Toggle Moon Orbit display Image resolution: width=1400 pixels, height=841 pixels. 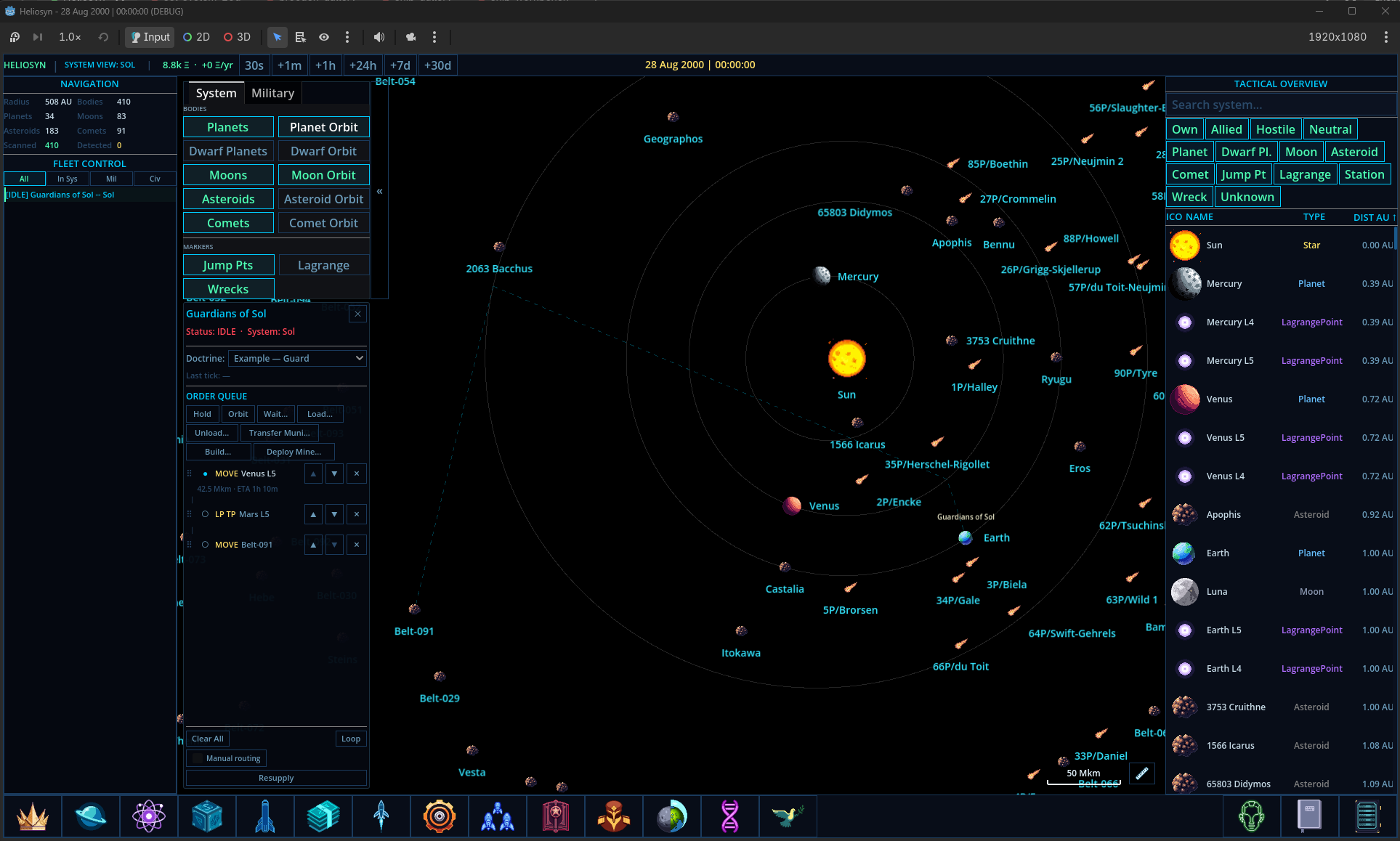tap(324, 175)
